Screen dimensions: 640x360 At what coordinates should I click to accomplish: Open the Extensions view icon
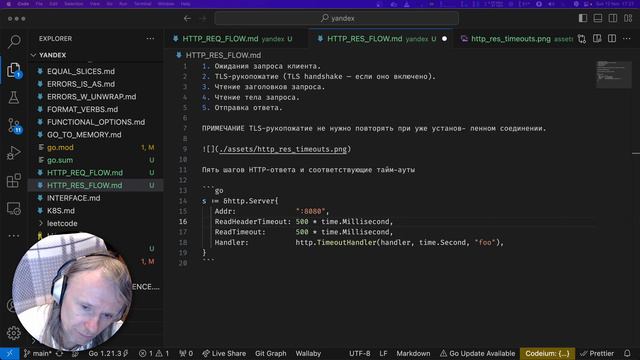[x=14, y=180]
